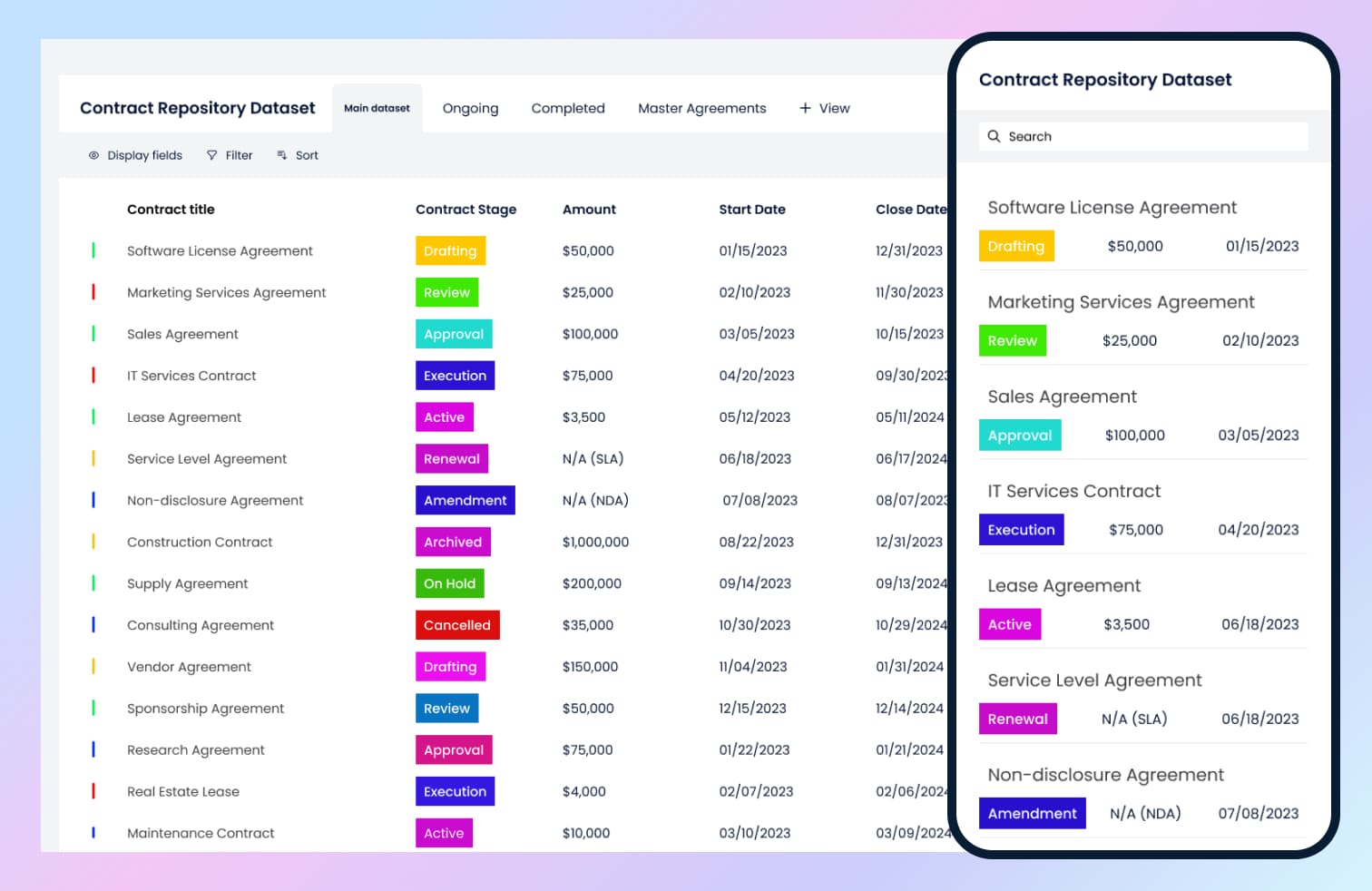Select the Master Agreements tab
The image size is (1372, 891).
(x=701, y=108)
